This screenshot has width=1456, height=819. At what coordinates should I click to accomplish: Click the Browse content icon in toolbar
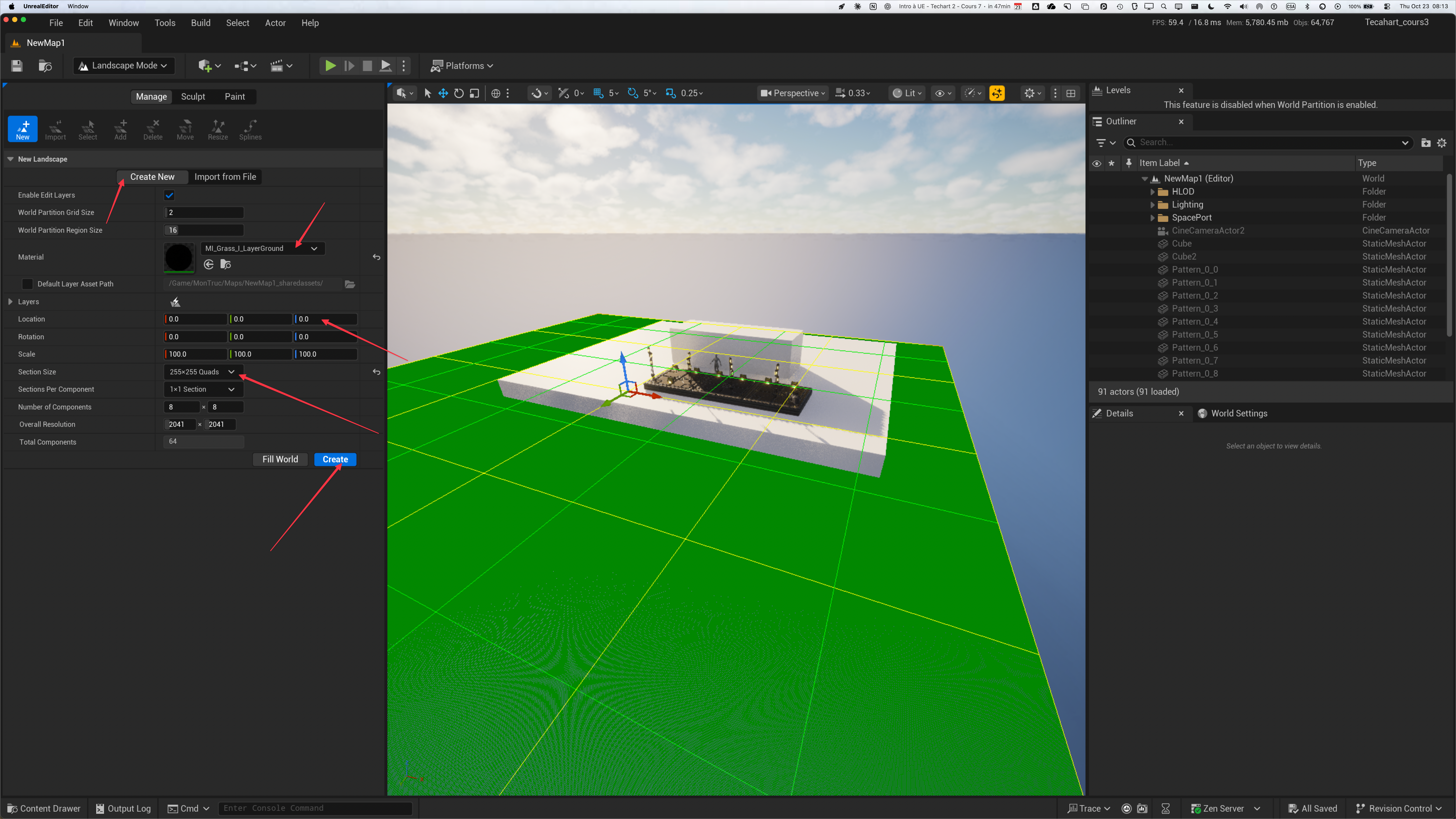coord(45,66)
